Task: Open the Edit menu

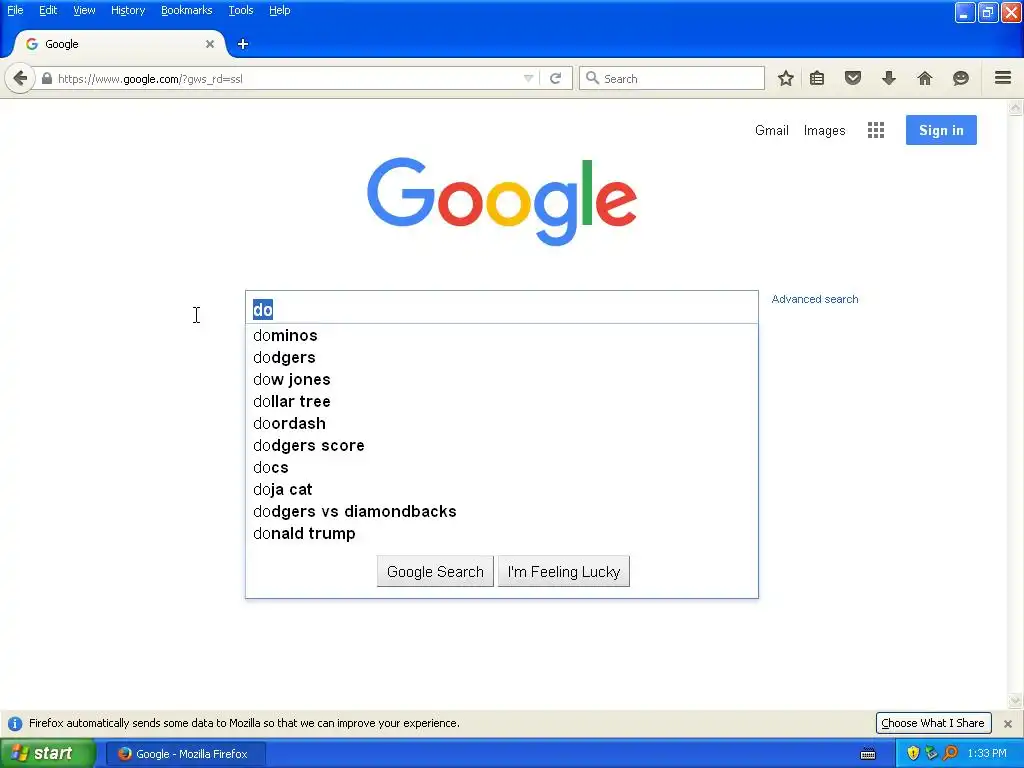Action: click(48, 10)
